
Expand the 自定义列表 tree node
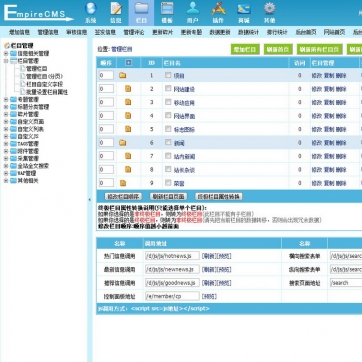[6, 129]
